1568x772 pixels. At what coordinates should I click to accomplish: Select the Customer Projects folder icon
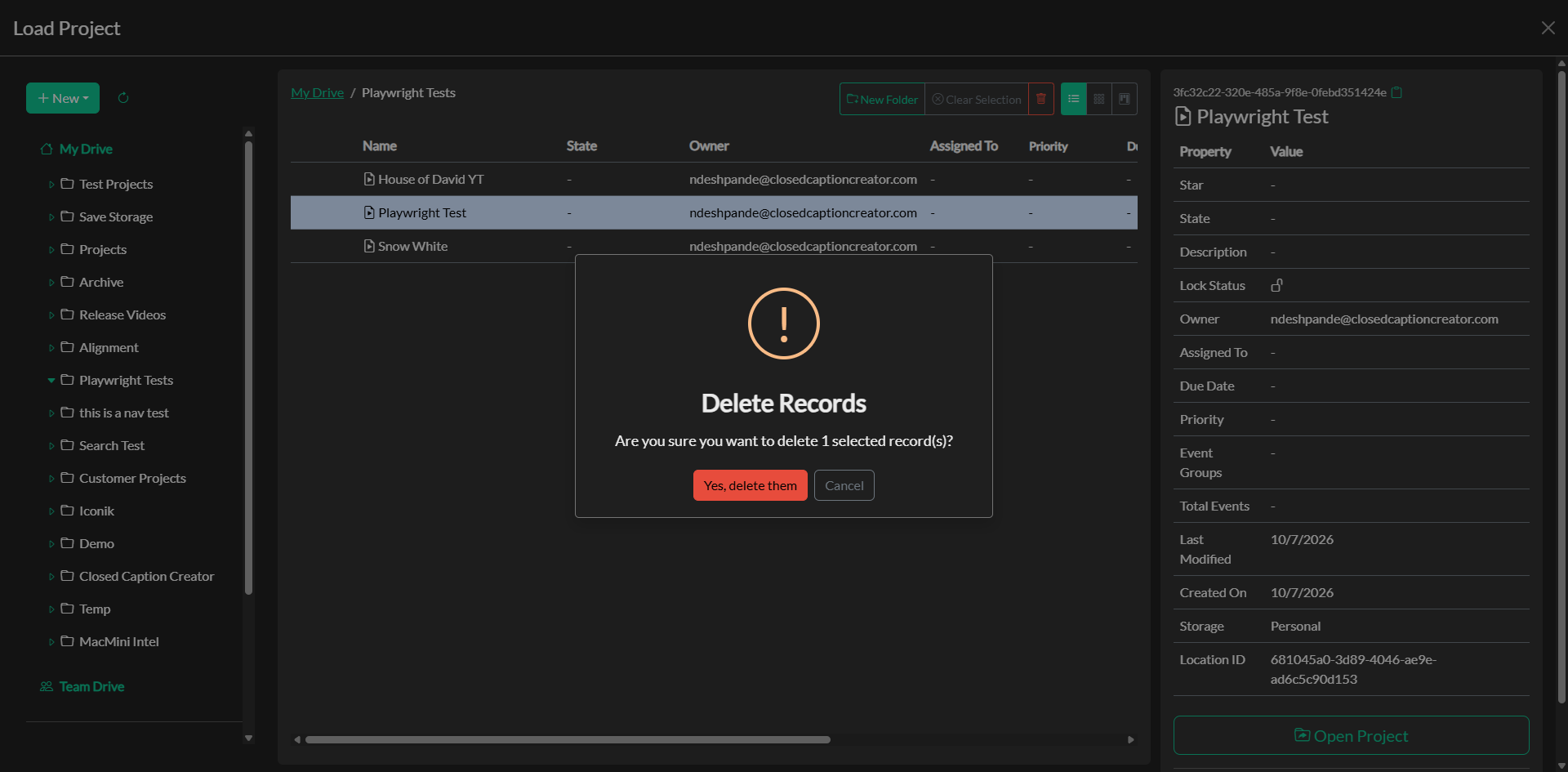click(x=67, y=478)
